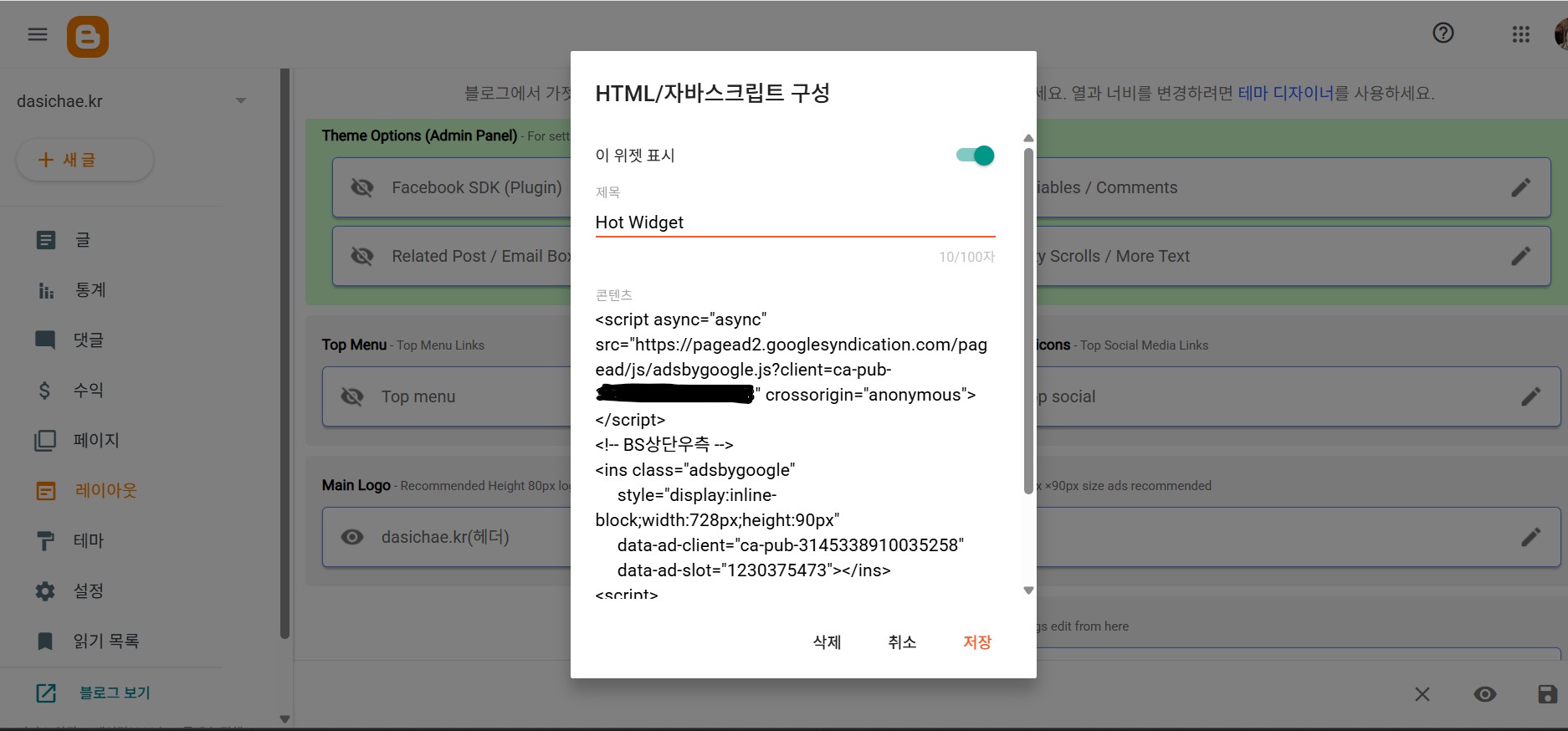This screenshot has width=1568, height=731.
Task: Click the stats bar chart icon
Action: coord(46,290)
